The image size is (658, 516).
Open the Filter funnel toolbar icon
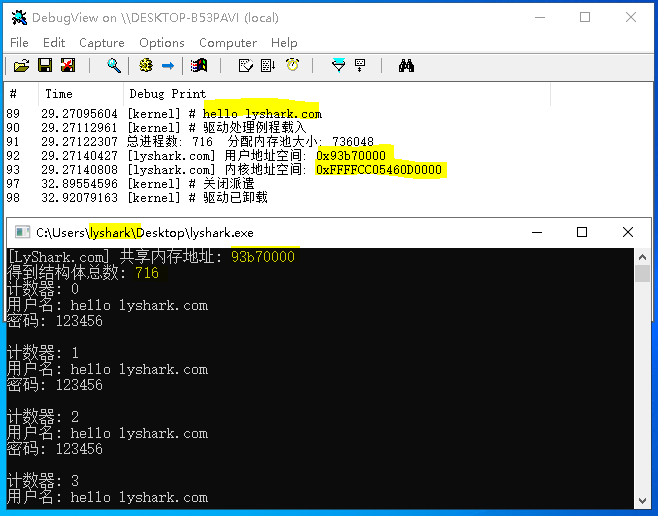tap(338, 65)
